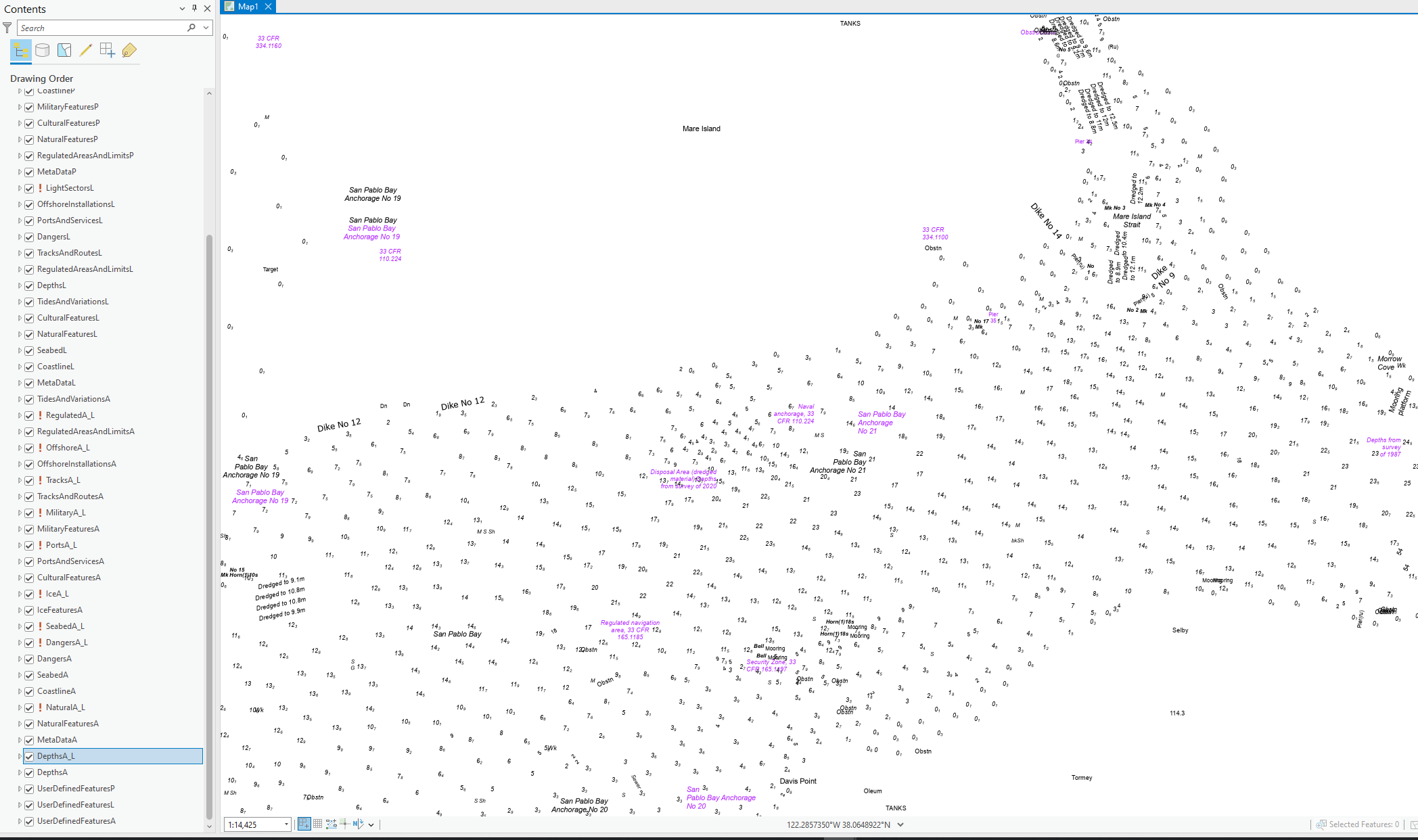
Task: Expand the DangersL layer in Contents
Action: (x=20, y=237)
